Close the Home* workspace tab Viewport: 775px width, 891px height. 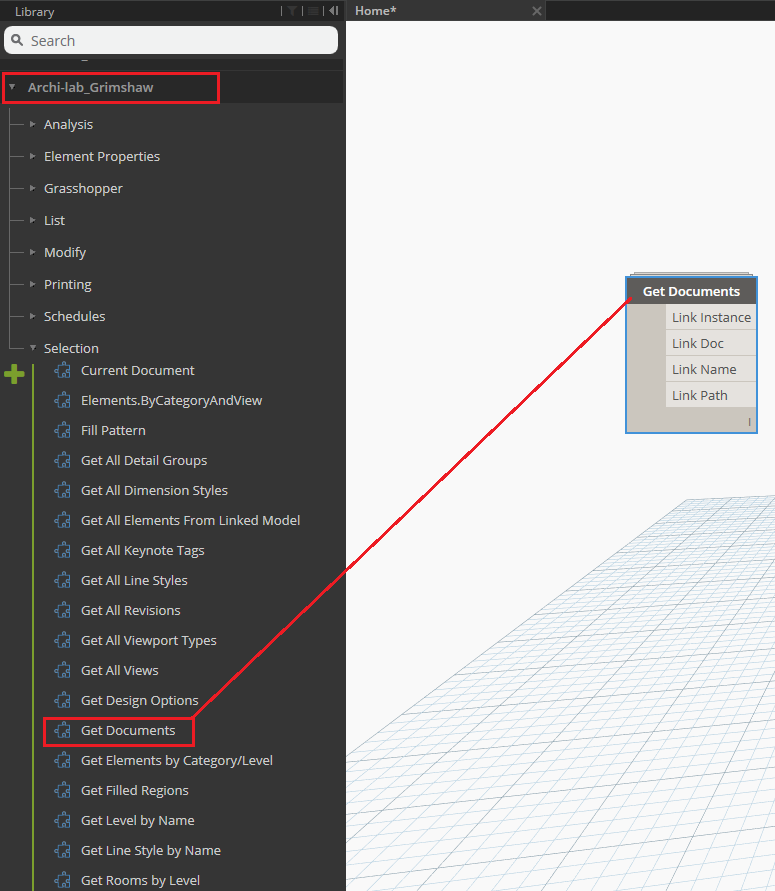[x=536, y=11]
